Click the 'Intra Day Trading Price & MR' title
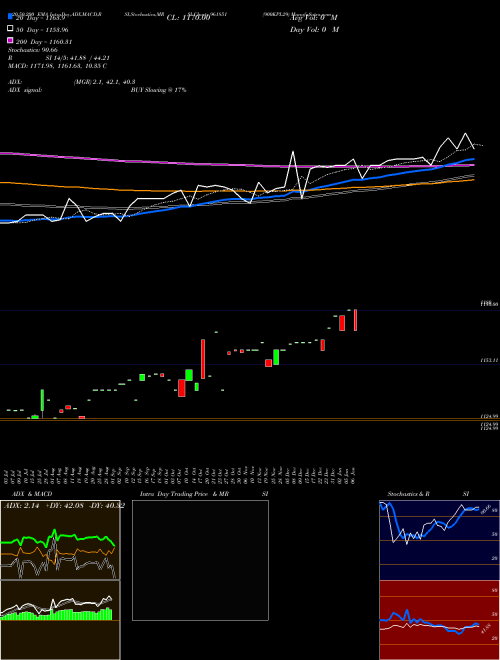Viewport: 500px width, 660px height. tap(184, 494)
